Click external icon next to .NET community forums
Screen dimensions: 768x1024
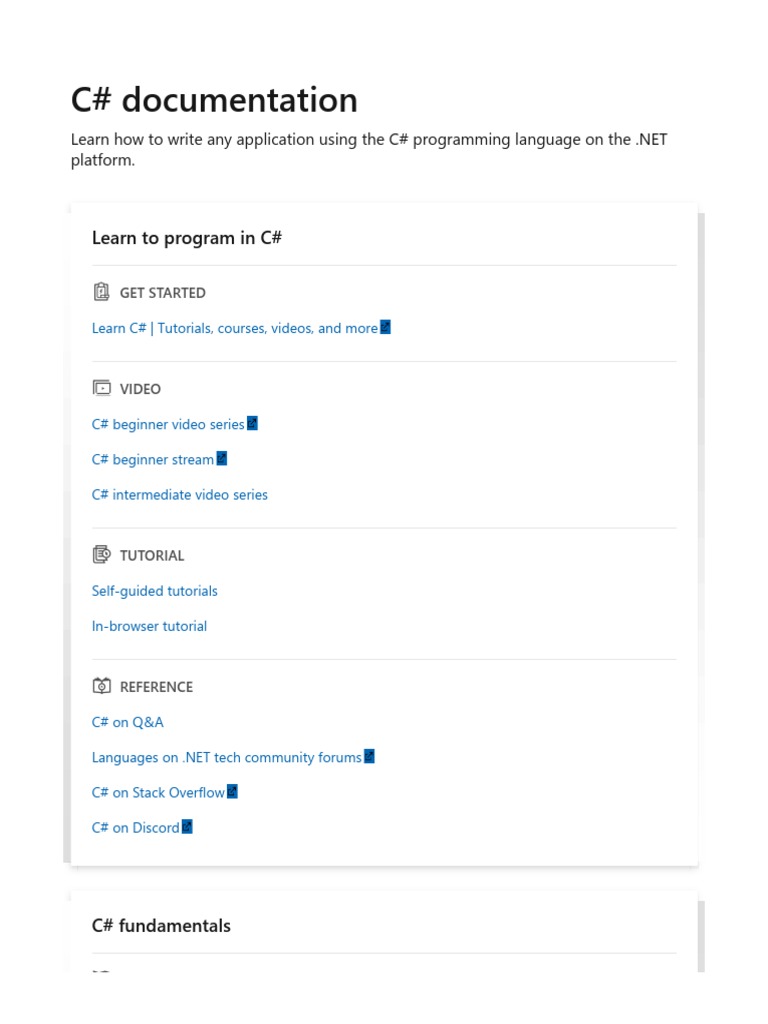[369, 756]
